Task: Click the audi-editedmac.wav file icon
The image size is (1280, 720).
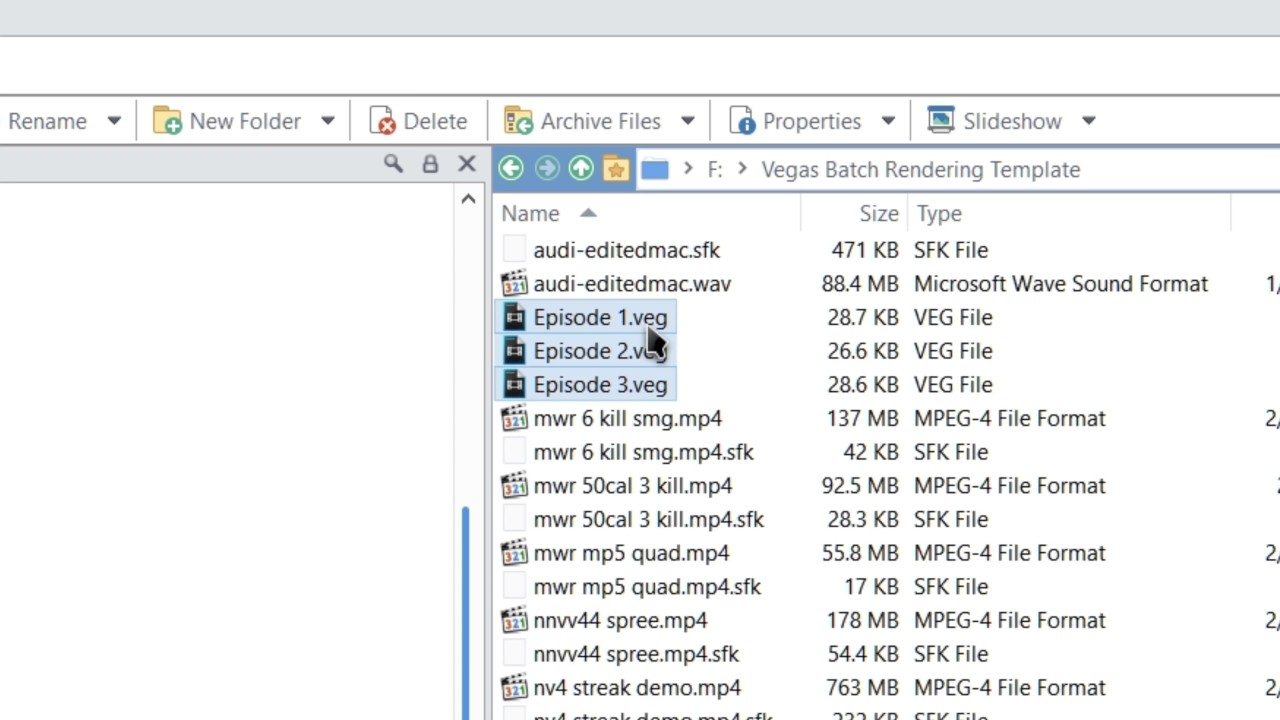Action: point(514,284)
